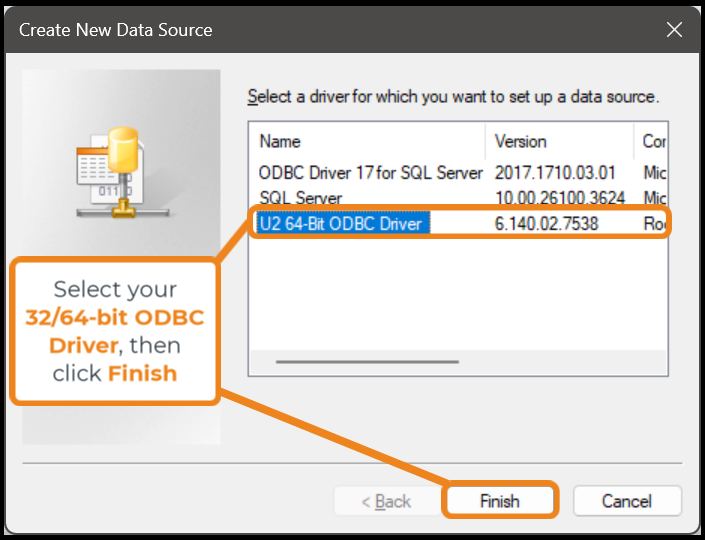Click version 2017.1710.03.01 cell
Screen dimensions: 705x540
(x=555, y=173)
